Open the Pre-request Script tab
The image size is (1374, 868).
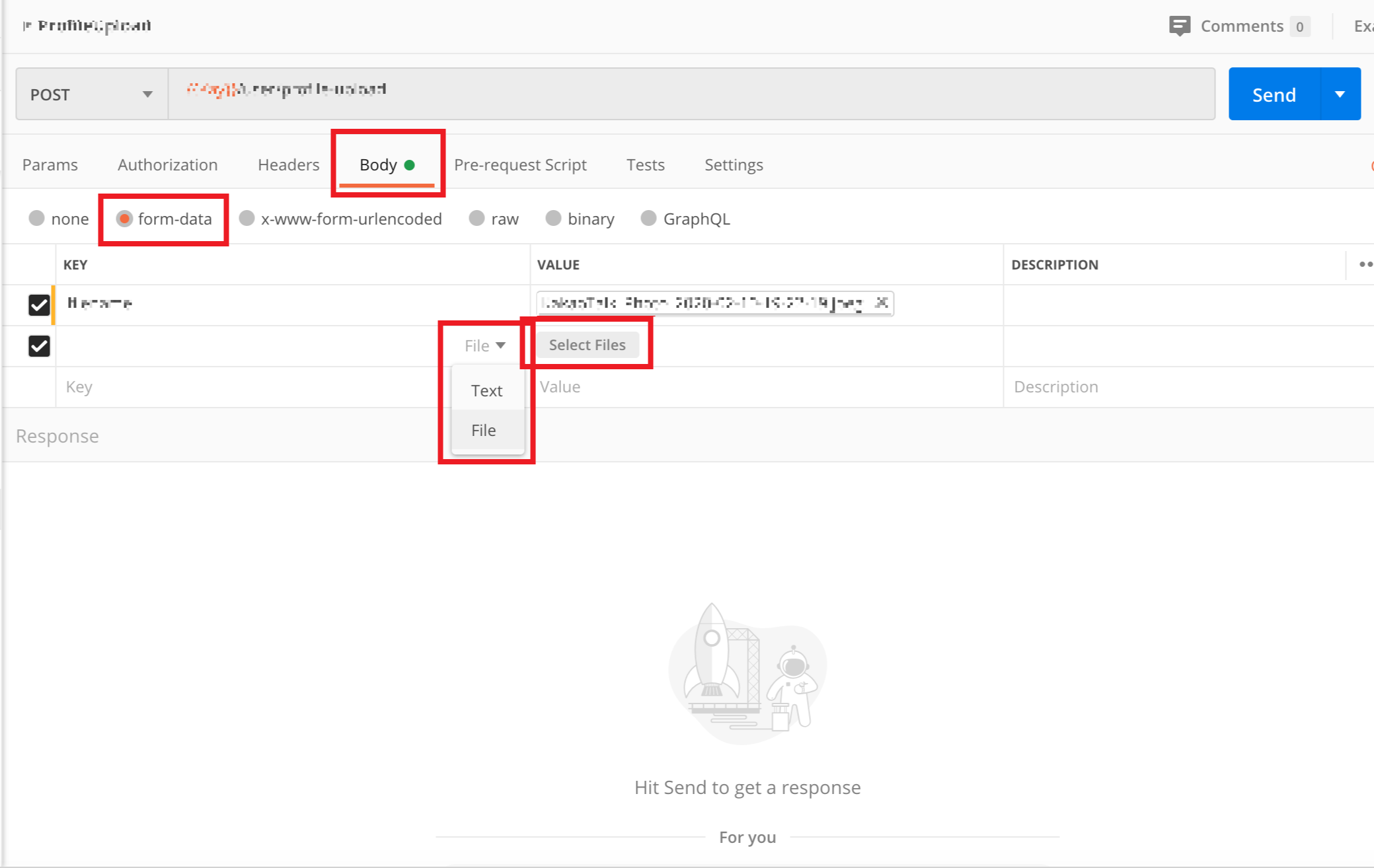[520, 164]
